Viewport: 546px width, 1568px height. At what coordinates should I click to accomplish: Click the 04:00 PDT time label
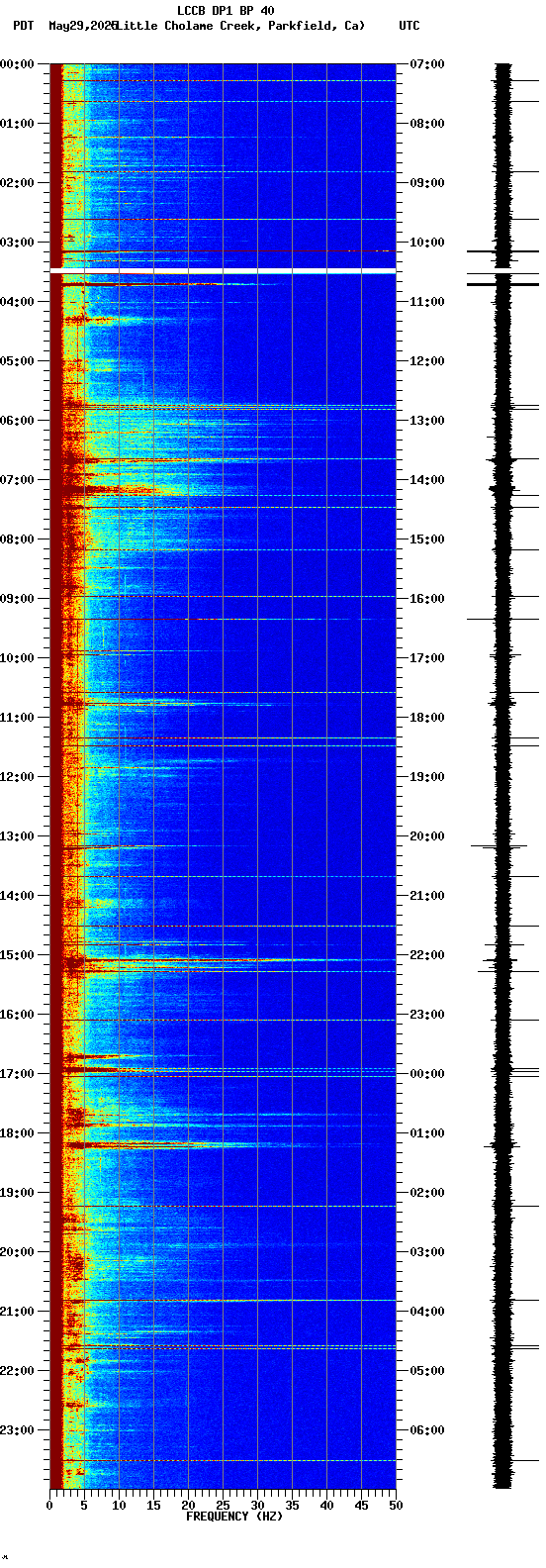[17, 302]
